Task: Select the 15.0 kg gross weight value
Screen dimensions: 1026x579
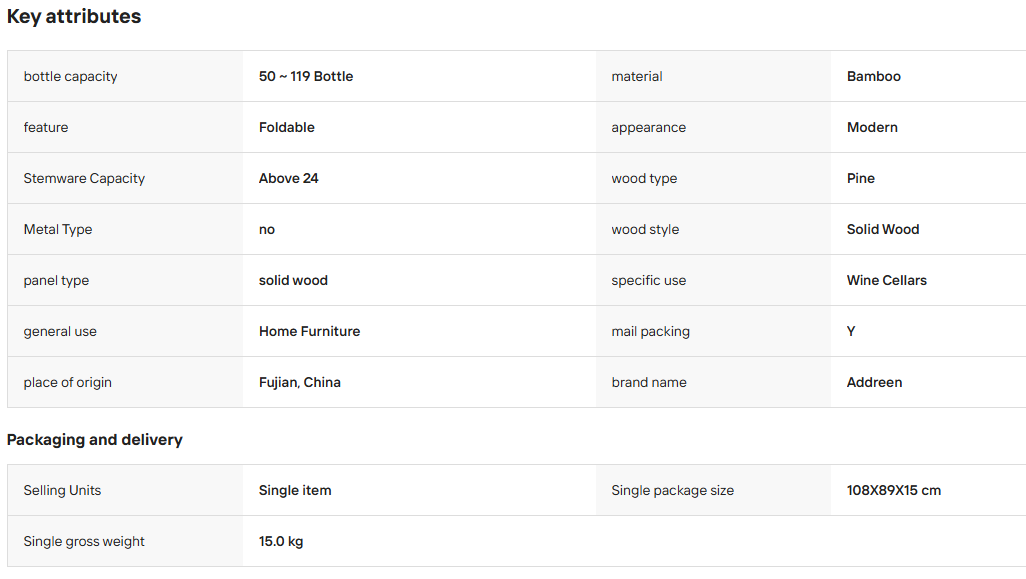Action: pyautogui.click(x=281, y=541)
